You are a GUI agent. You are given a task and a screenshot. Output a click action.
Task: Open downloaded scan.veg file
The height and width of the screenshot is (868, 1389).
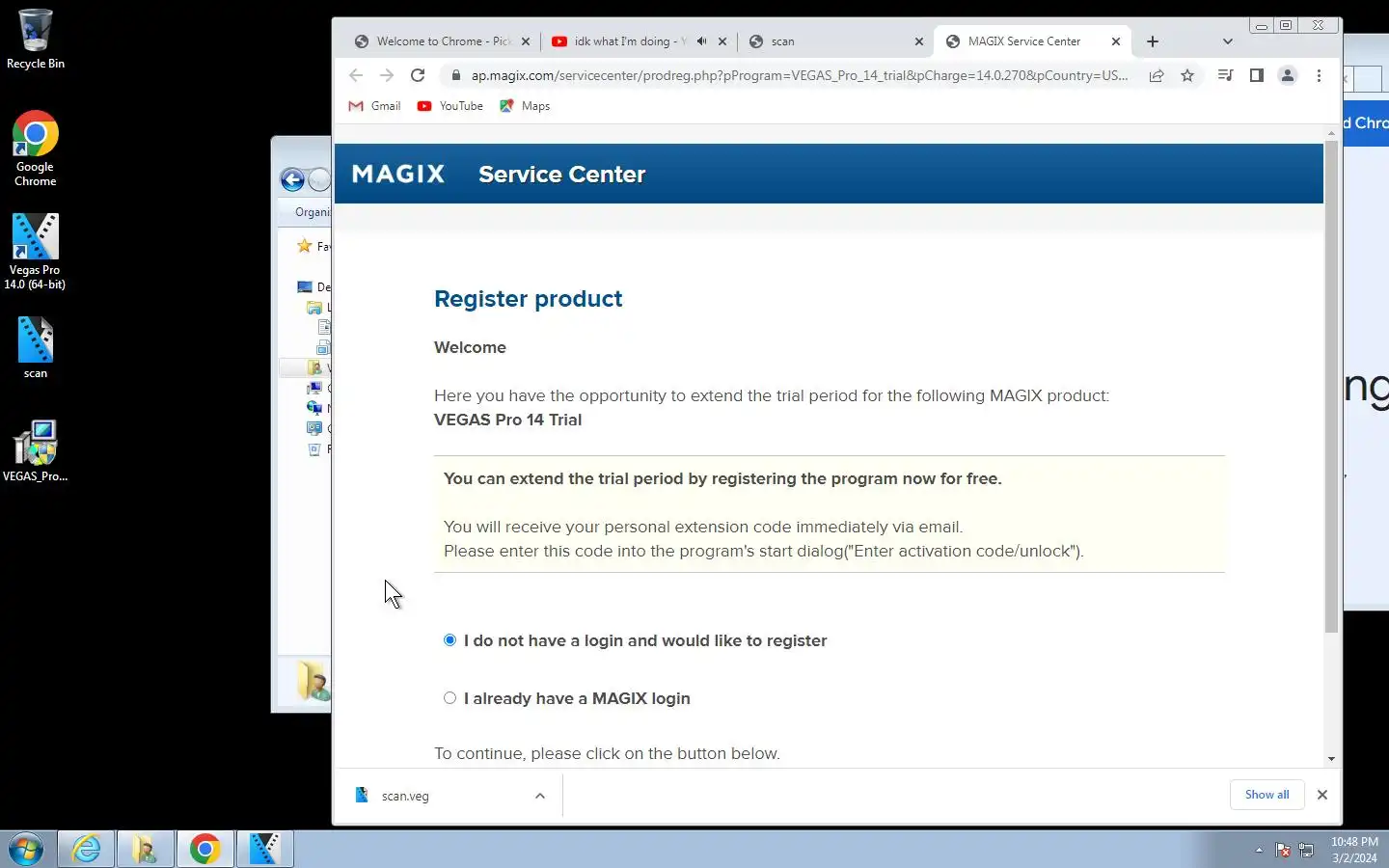pyautogui.click(x=405, y=796)
